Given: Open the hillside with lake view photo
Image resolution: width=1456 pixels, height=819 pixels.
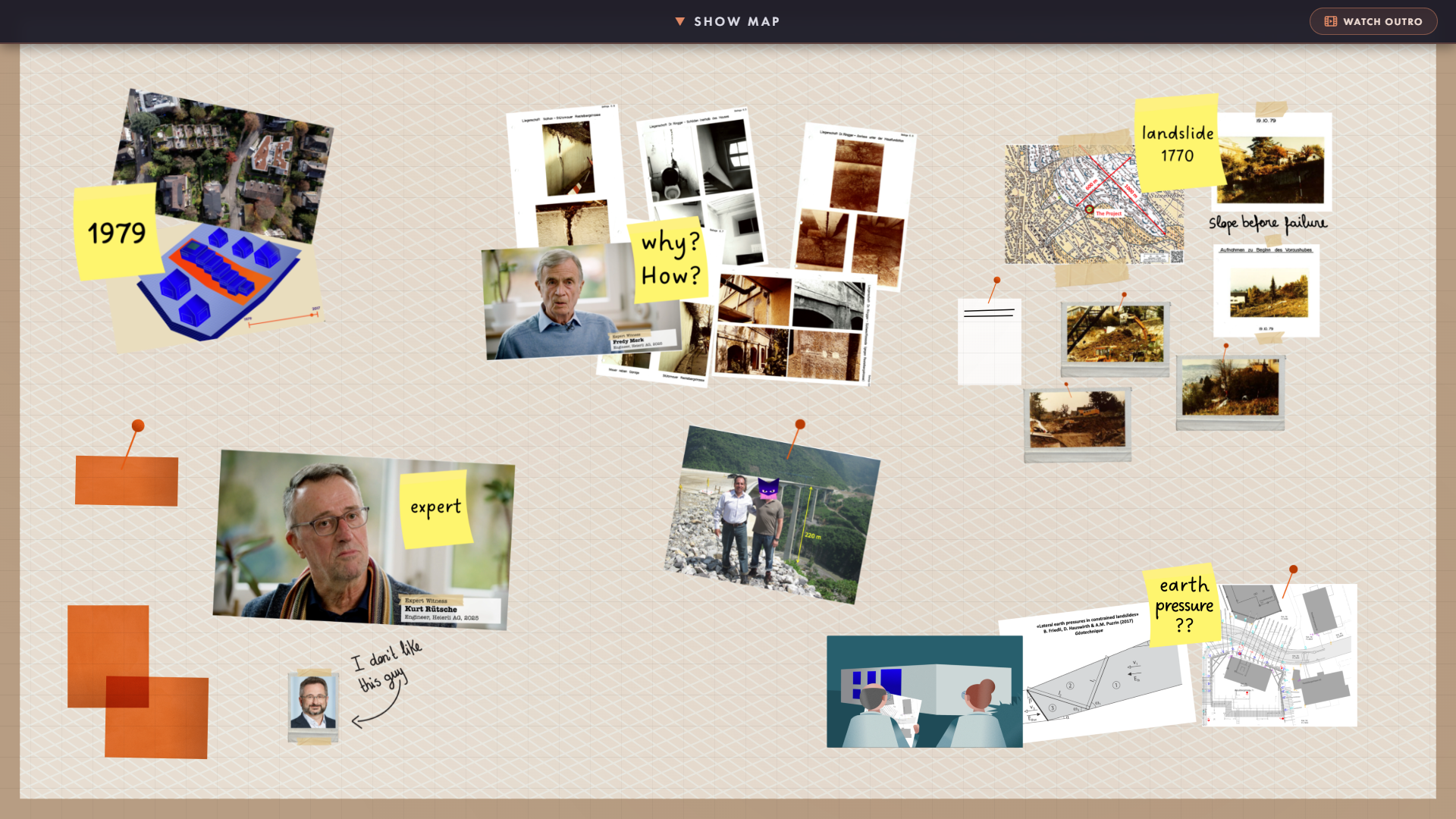Looking at the screenshot, I should click(x=1230, y=392).
